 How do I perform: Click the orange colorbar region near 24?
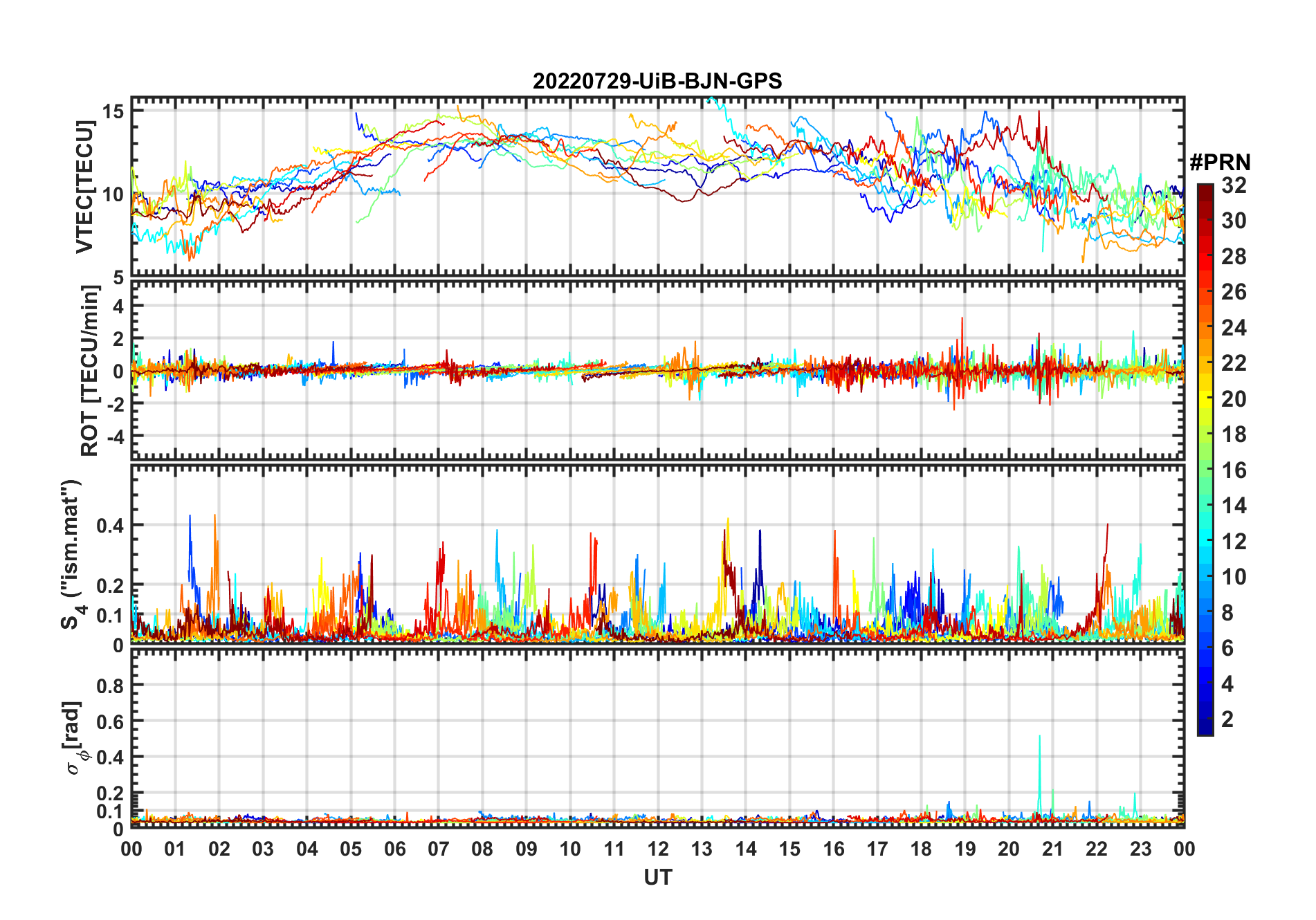point(1205,328)
